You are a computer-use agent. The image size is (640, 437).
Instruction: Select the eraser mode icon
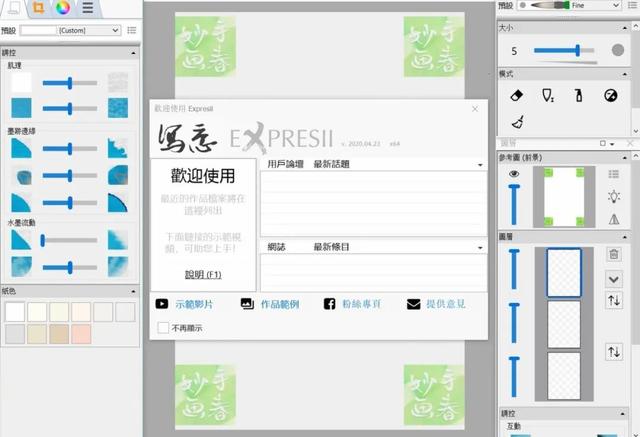(x=517, y=95)
